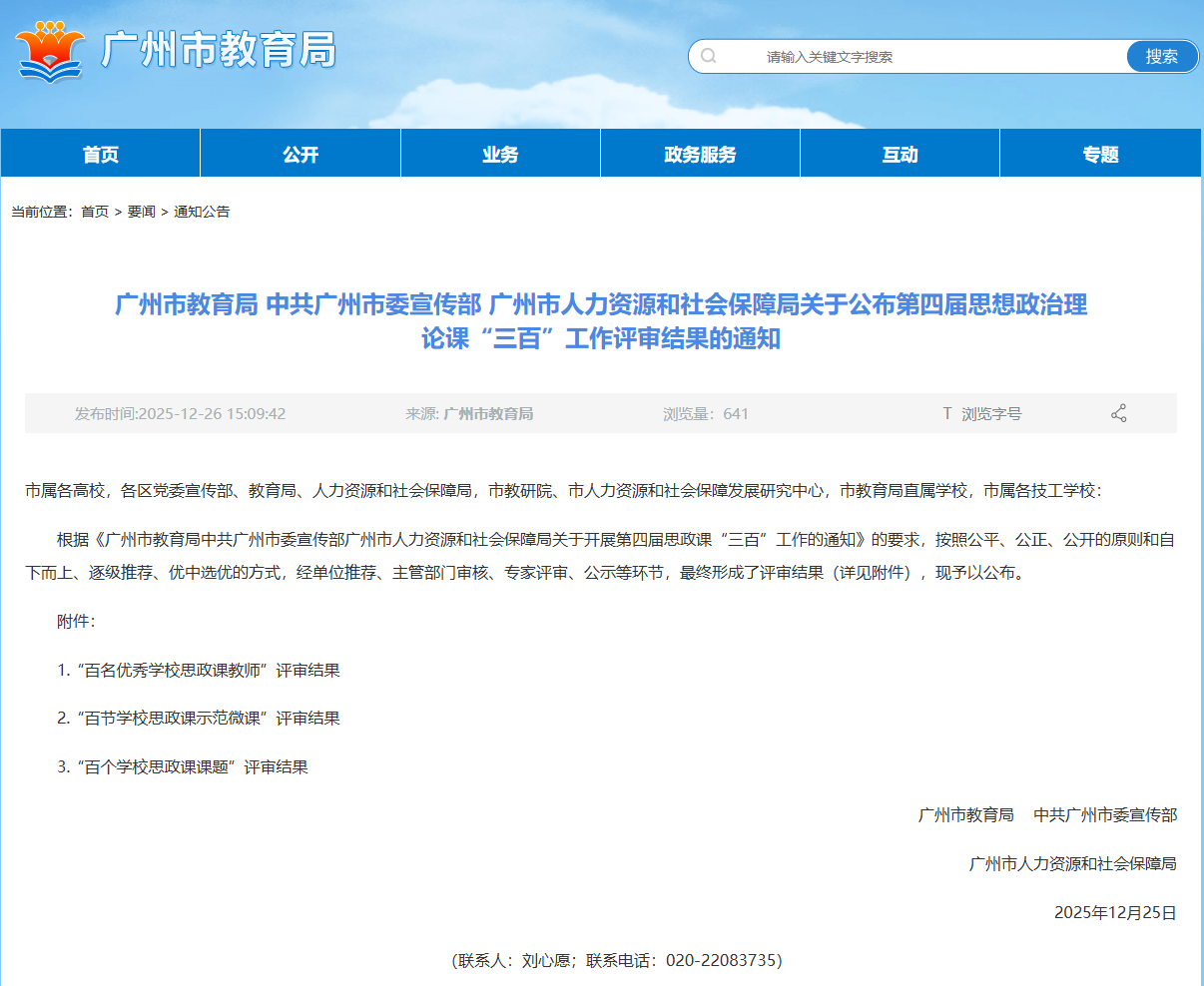Open the 首页 navigation tab

tap(101, 154)
